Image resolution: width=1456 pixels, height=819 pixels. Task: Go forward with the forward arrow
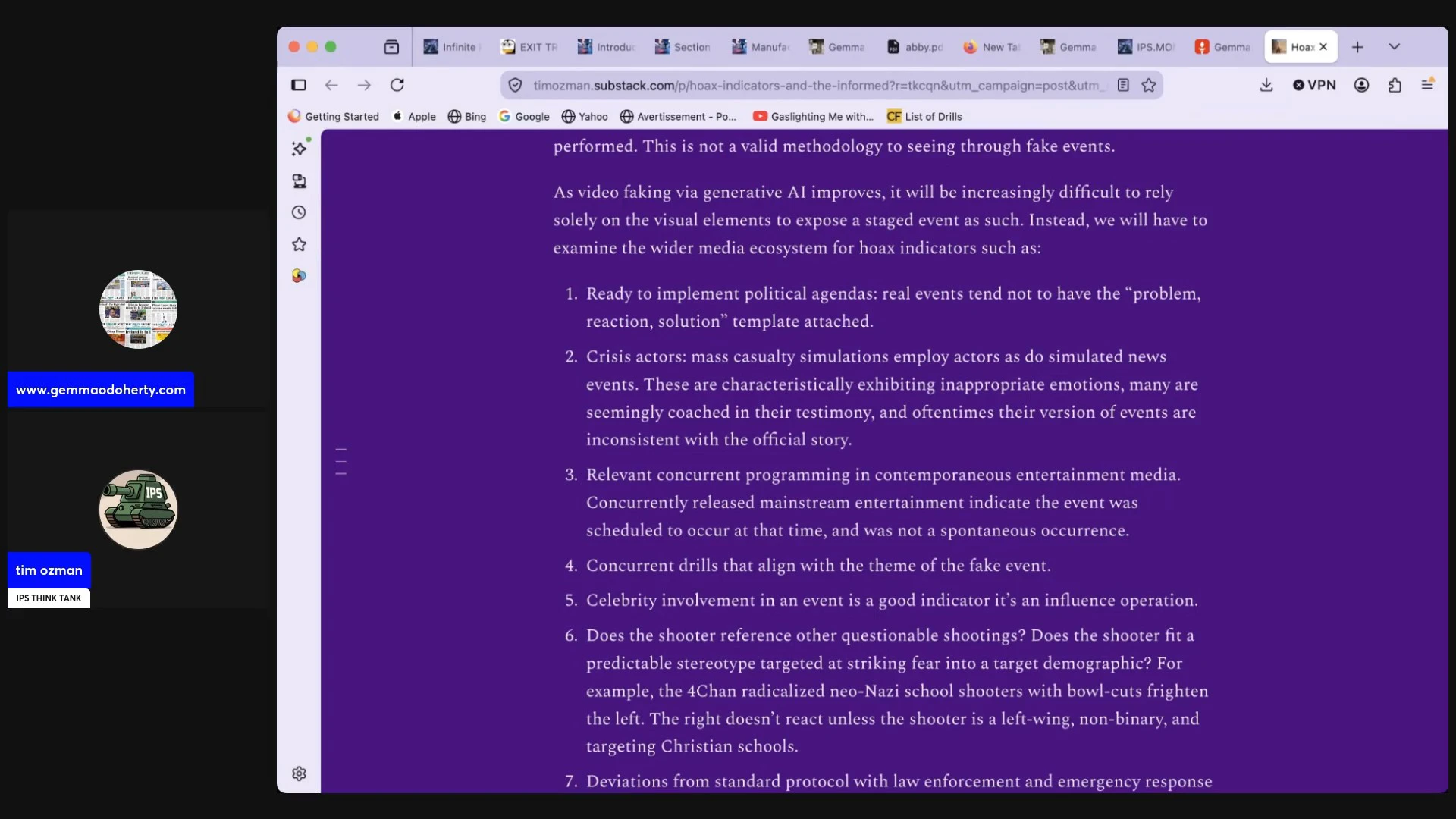[x=364, y=85]
